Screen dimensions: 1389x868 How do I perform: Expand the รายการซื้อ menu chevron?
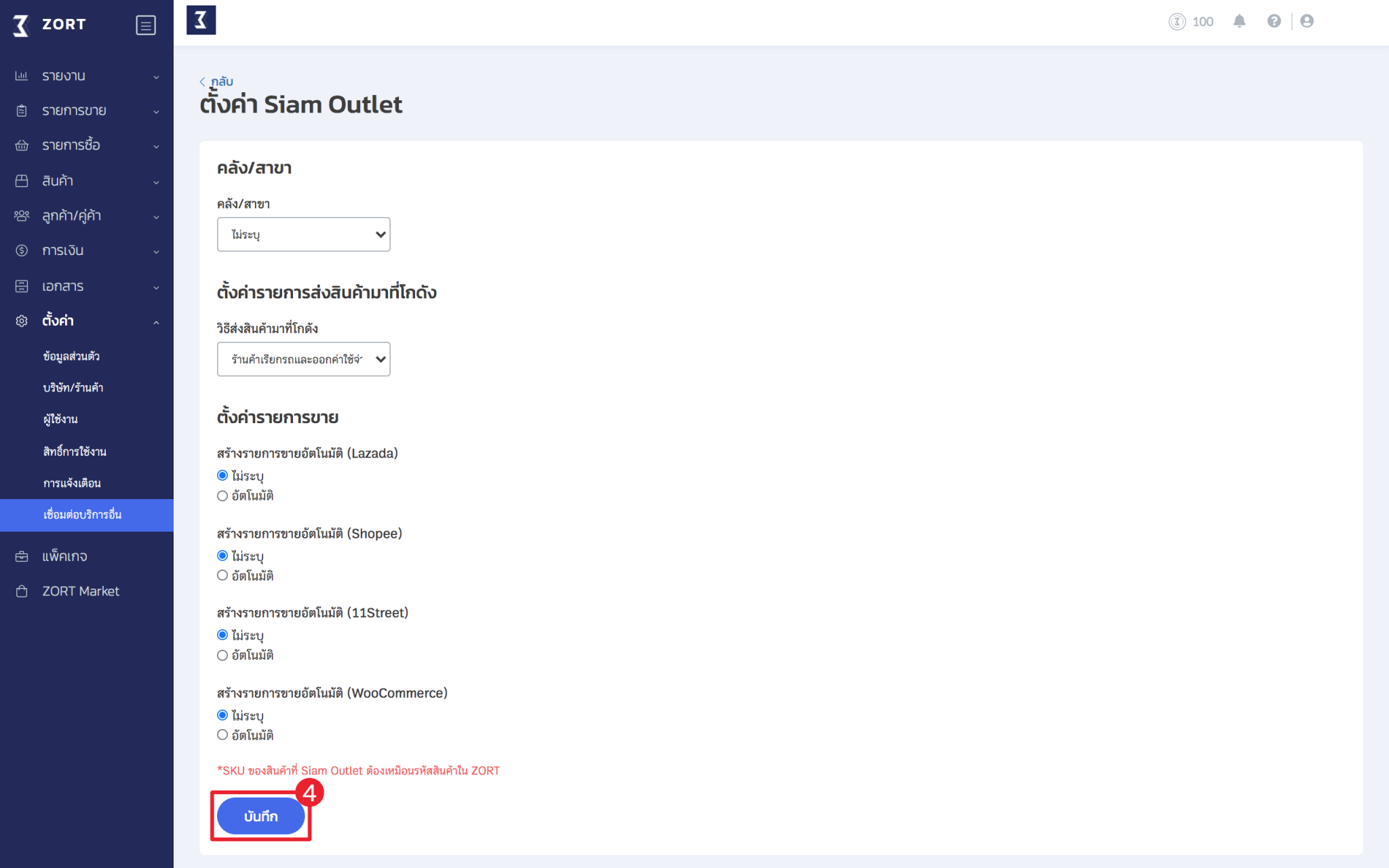coord(157,146)
